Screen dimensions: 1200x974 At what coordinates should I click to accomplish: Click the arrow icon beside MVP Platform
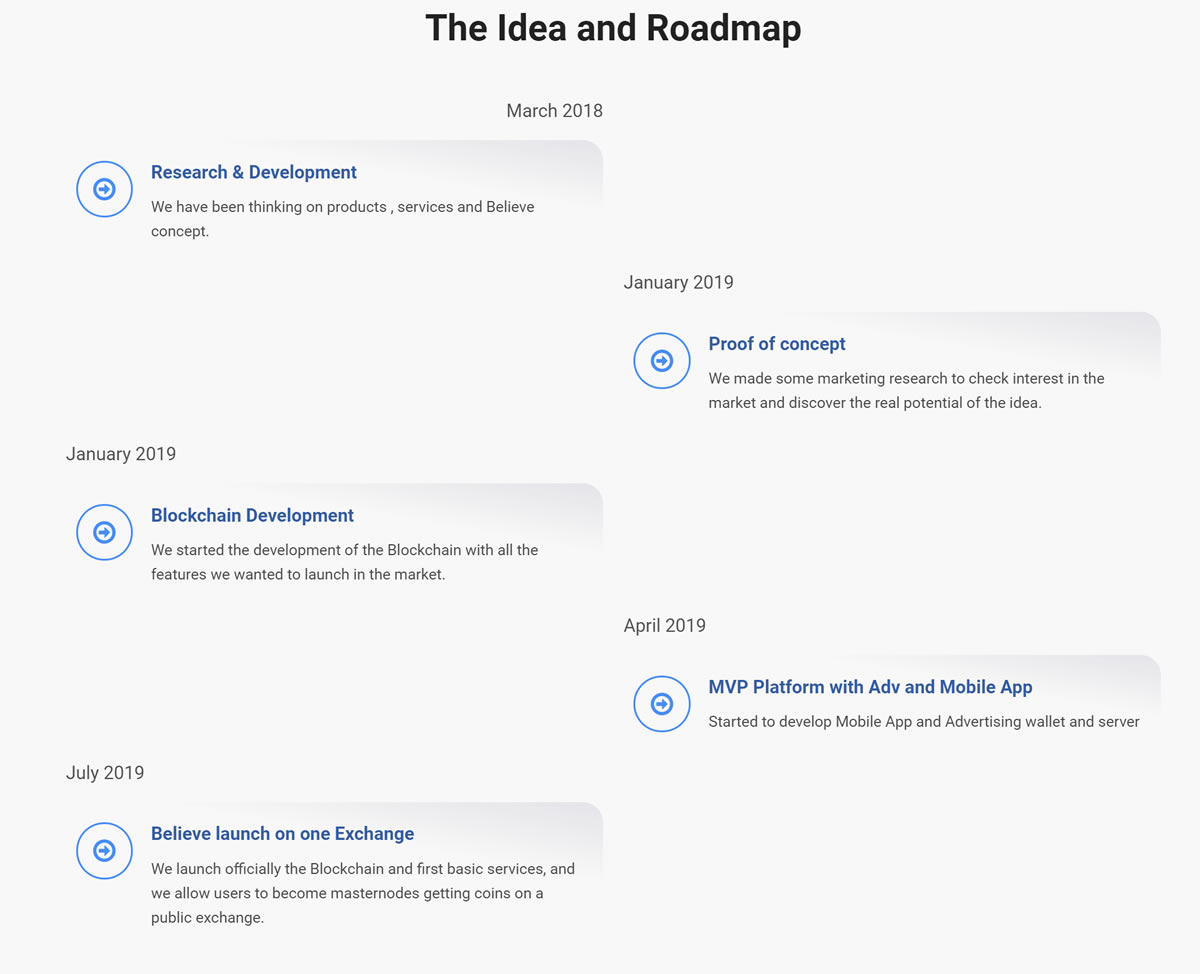point(662,704)
